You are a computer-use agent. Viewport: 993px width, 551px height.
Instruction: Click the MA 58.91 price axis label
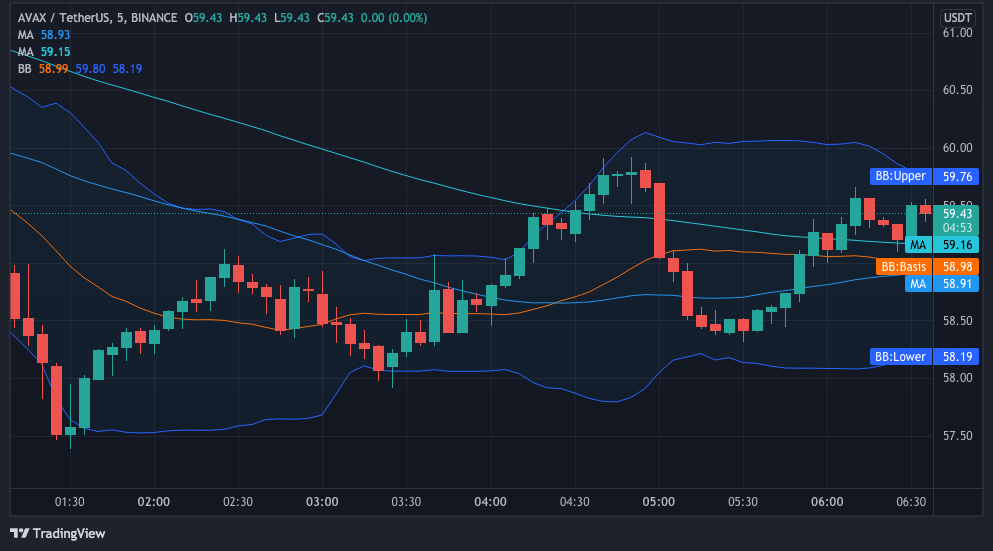(x=941, y=284)
